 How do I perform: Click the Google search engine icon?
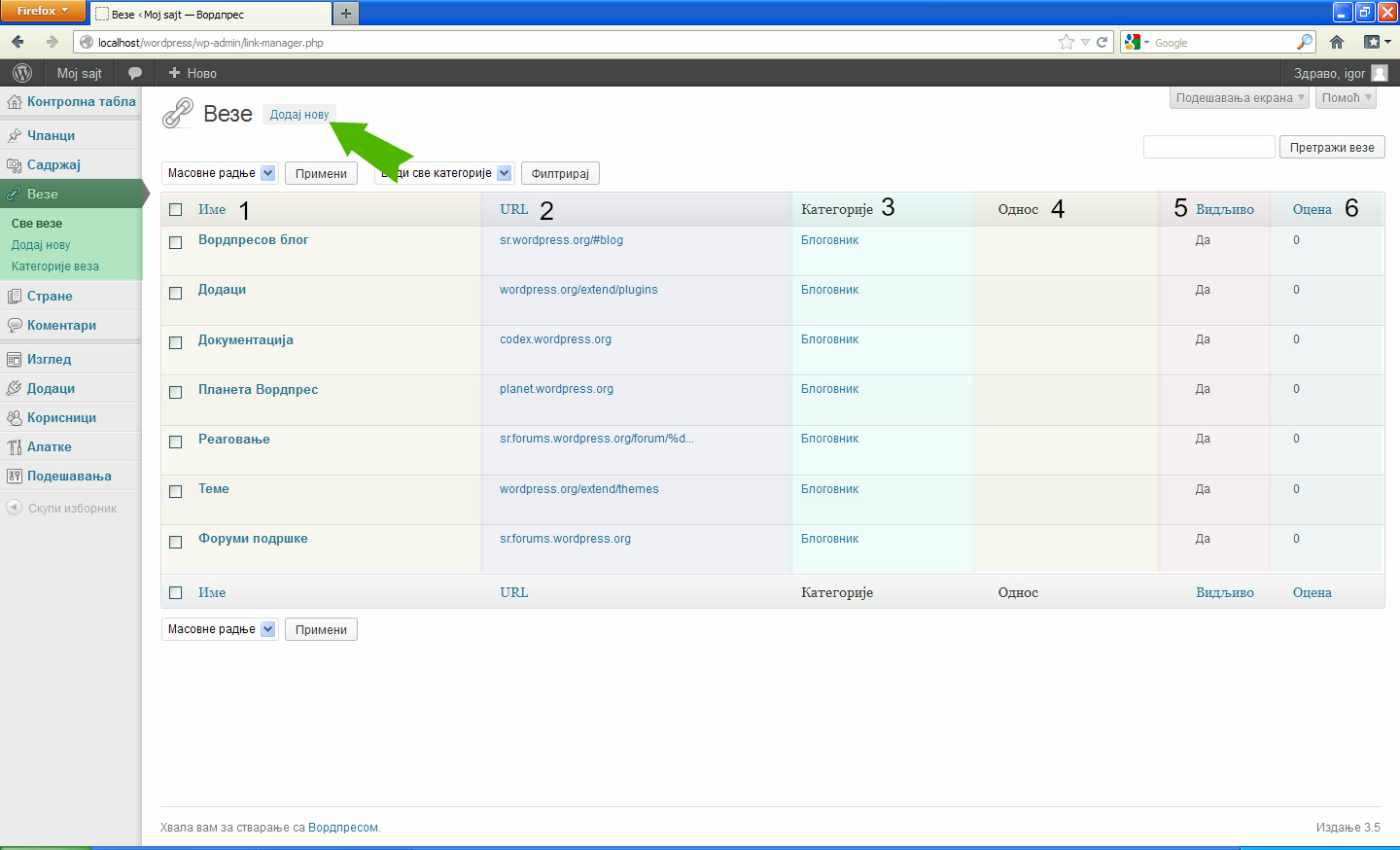point(1133,42)
